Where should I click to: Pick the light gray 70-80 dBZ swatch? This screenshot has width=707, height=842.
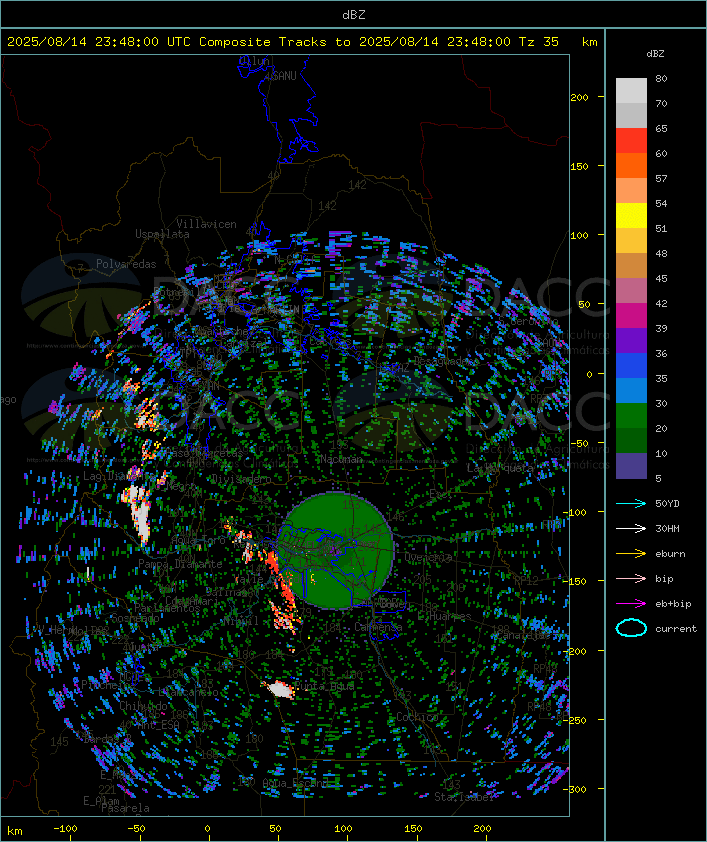click(x=631, y=91)
